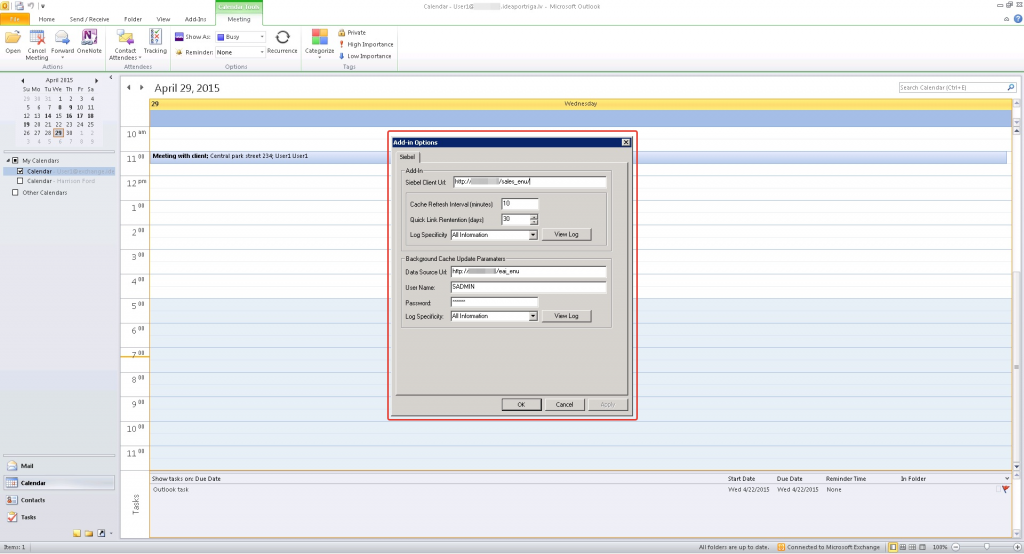Click OK in Add-in Options dialog
Screen dimensions: 1024x554
tap(521, 404)
